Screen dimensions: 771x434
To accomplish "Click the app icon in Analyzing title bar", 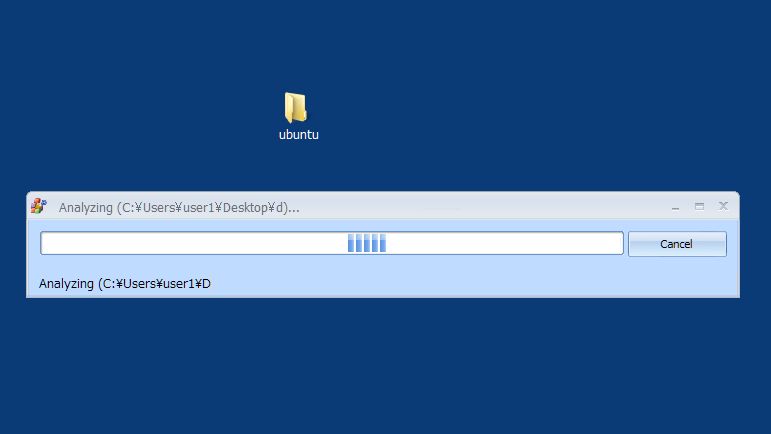I will 39,206.
